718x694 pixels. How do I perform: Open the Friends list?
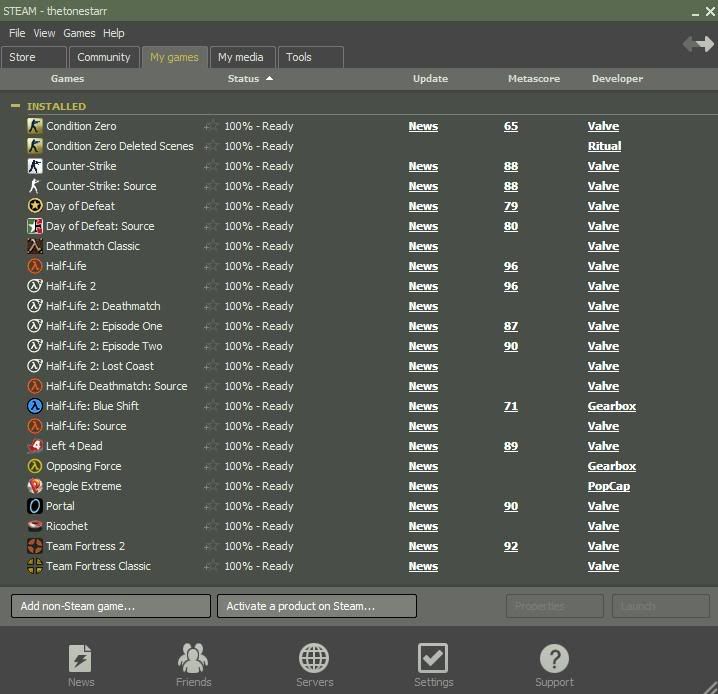pos(193,665)
